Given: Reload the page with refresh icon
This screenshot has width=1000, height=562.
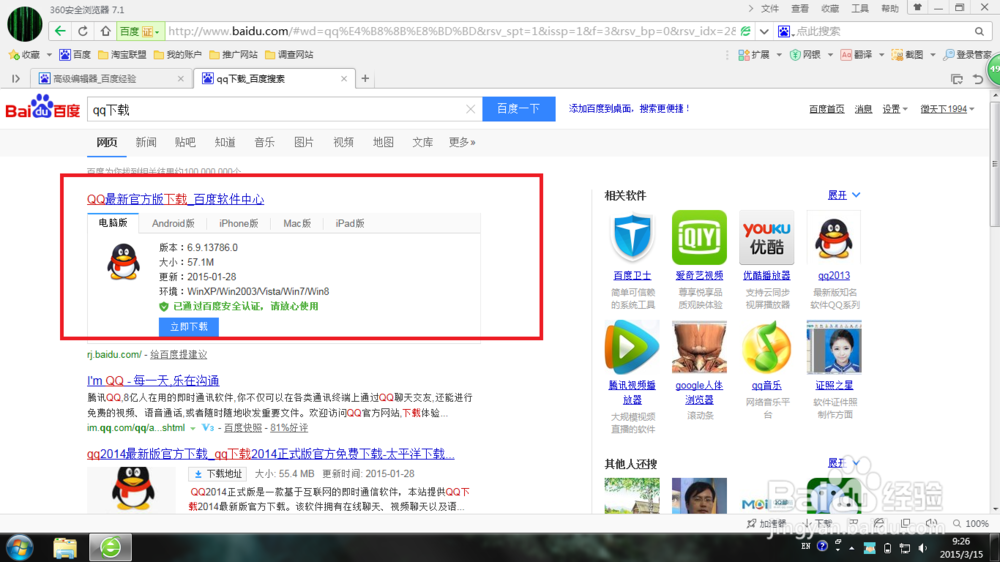Looking at the screenshot, I should pyautogui.click(x=83, y=31).
